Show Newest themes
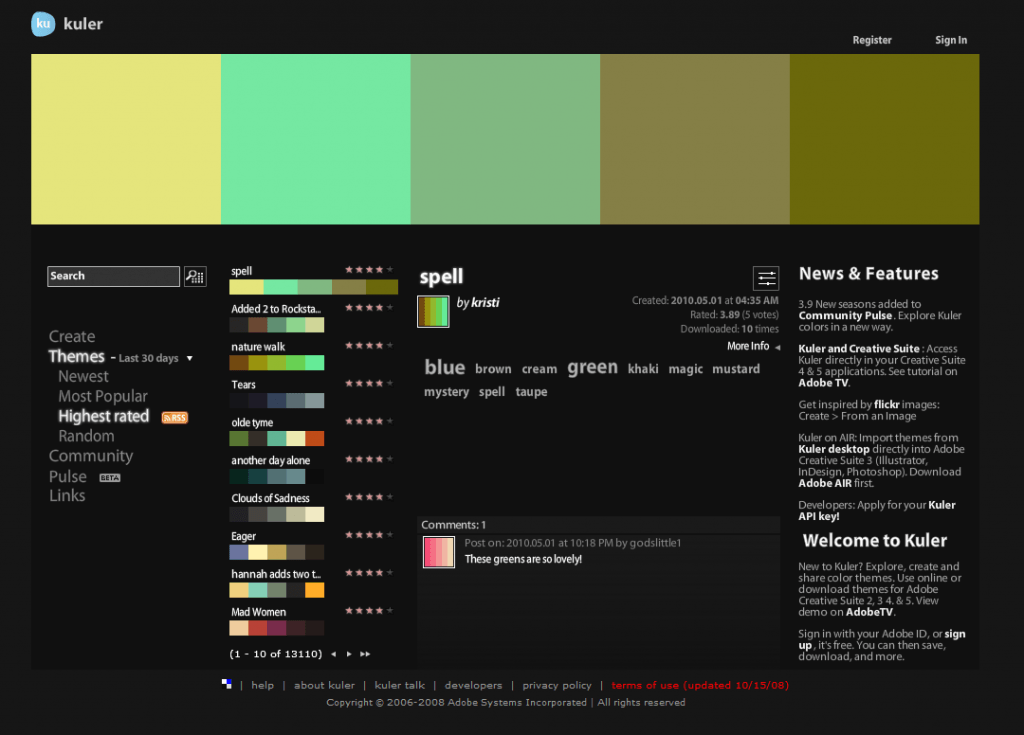The image size is (1024, 735). pyautogui.click(x=83, y=376)
